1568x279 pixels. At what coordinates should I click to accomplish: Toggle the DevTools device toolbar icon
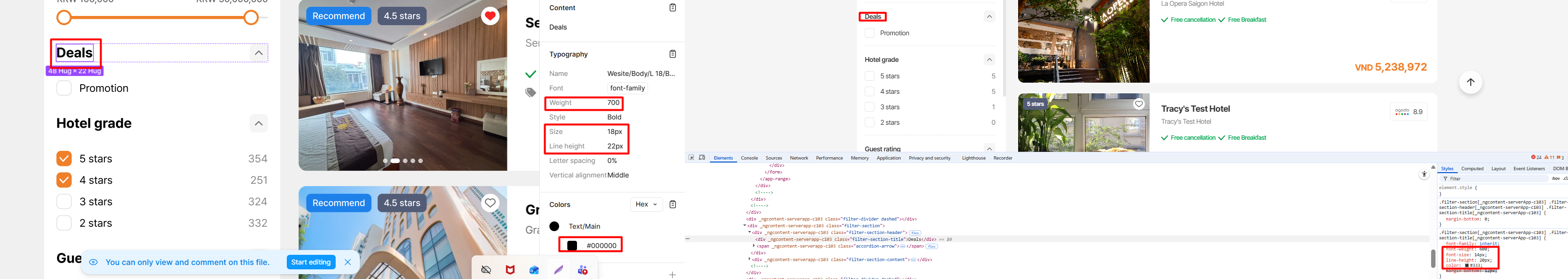702,158
